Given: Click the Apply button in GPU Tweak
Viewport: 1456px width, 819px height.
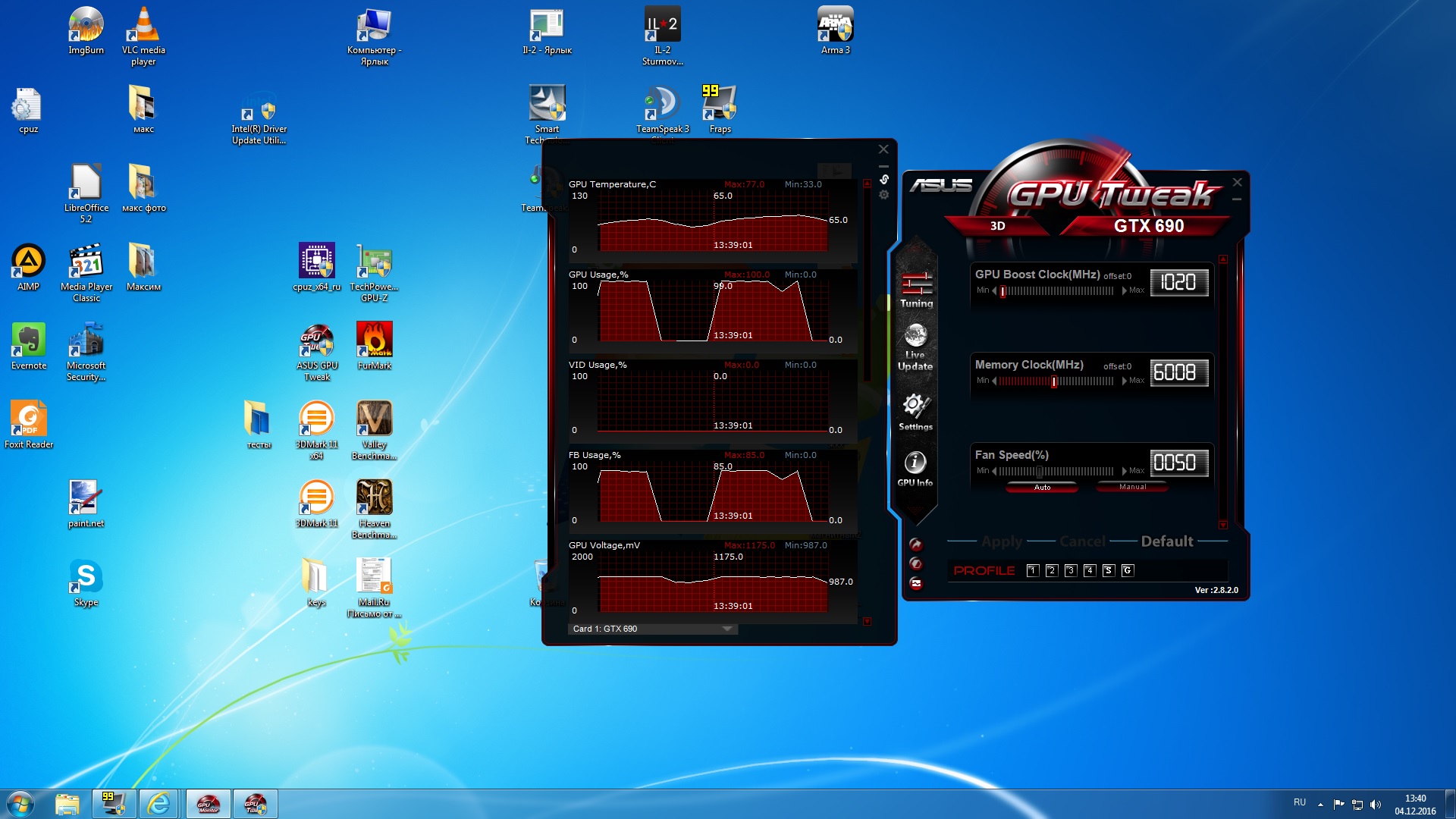Looking at the screenshot, I should pyautogui.click(x=1002, y=541).
